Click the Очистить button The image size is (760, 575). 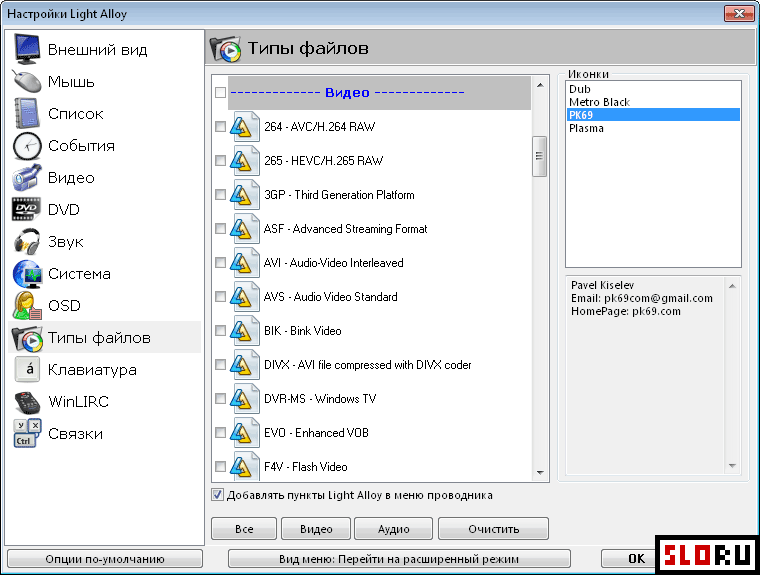pyautogui.click(x=493, y=528)
